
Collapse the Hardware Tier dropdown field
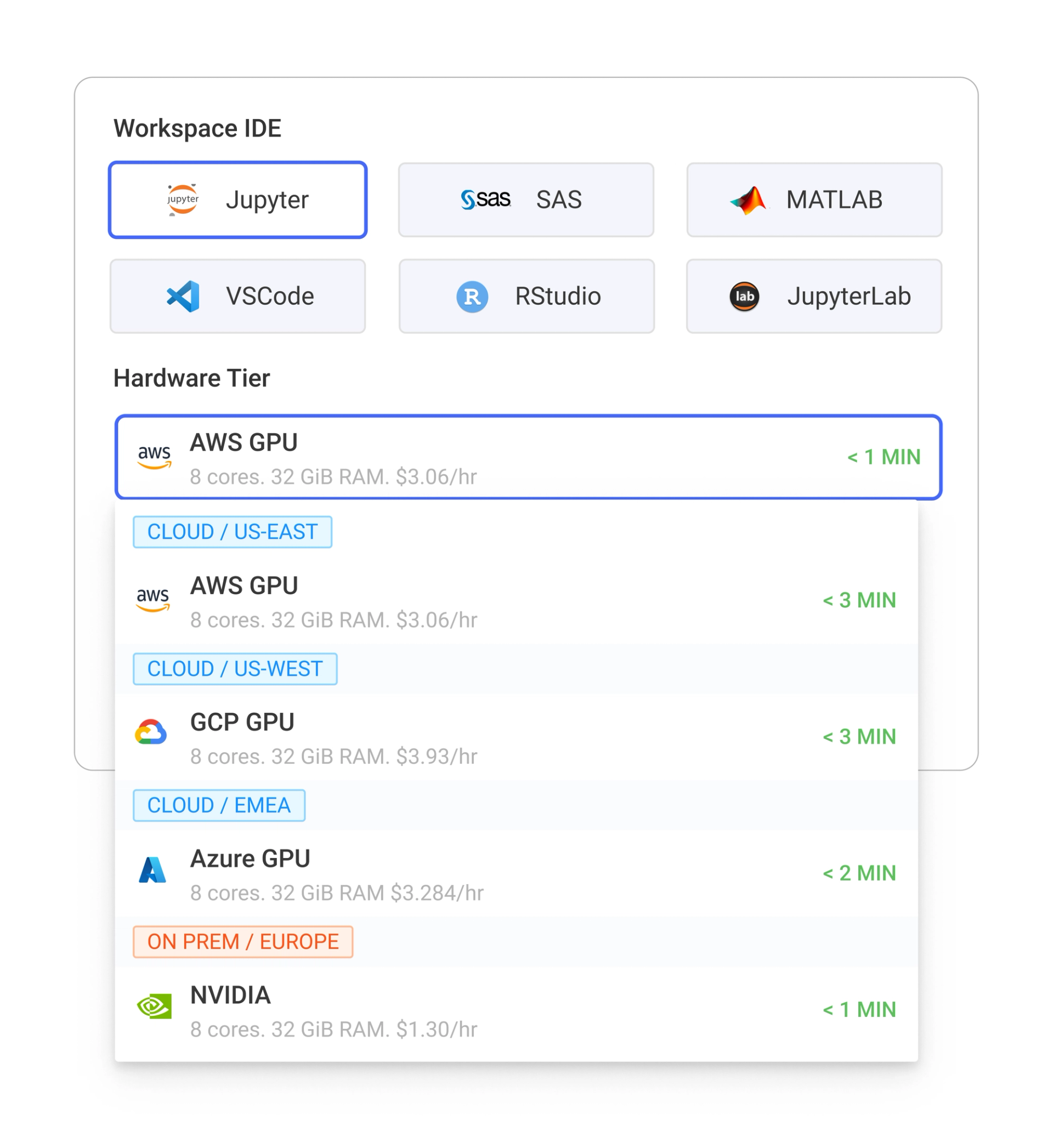point(528,457)
